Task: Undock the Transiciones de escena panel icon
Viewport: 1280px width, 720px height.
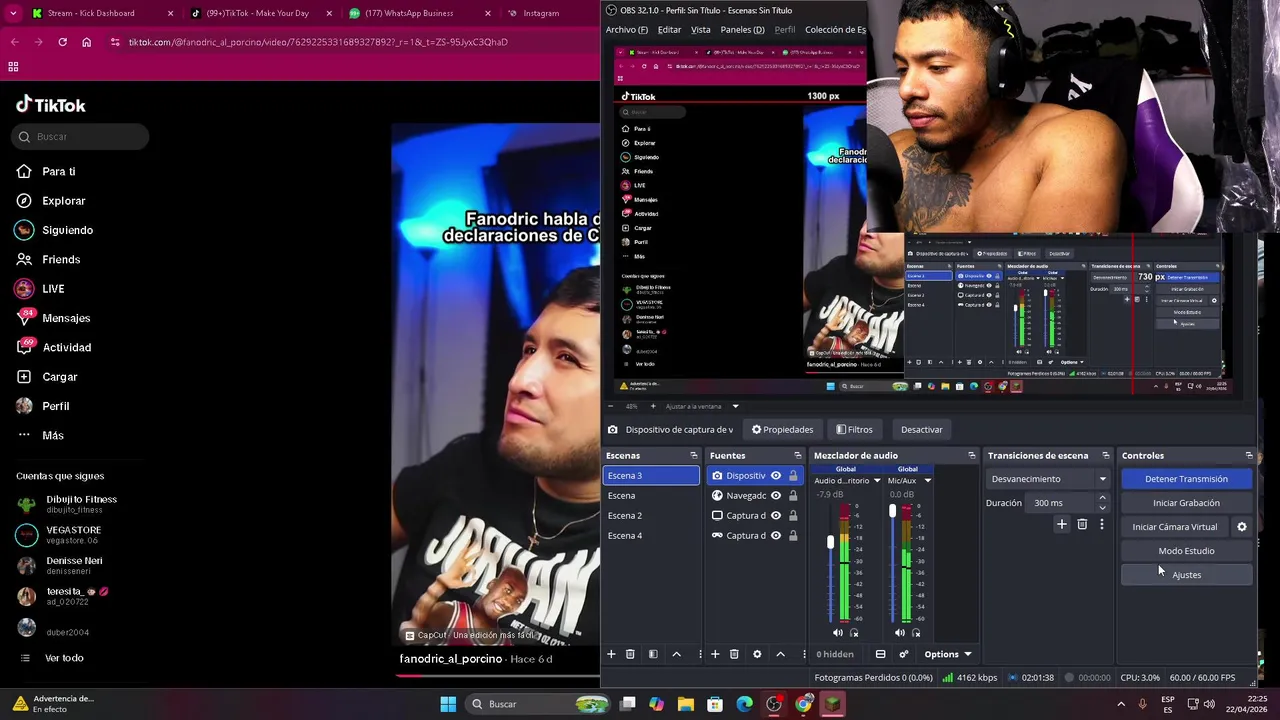Action: click(1105, 456)
